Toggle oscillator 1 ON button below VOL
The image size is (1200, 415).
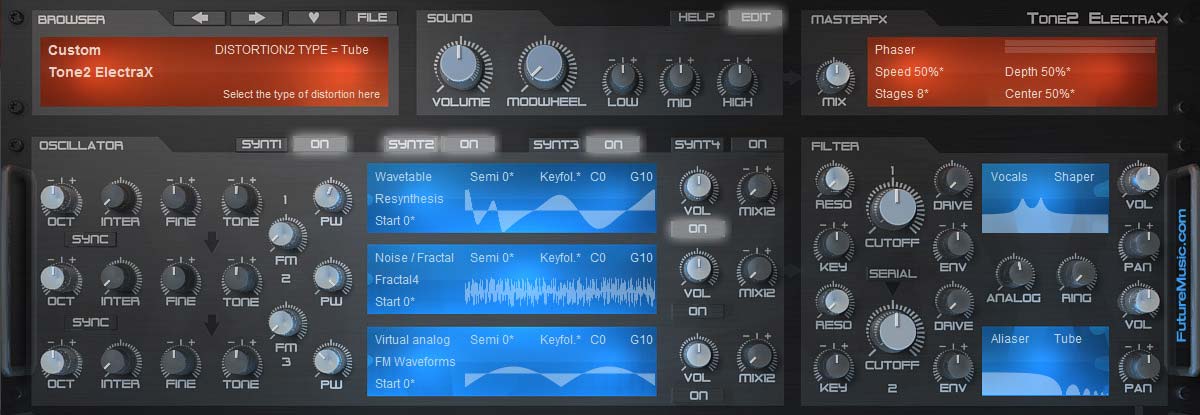click(698, 228)
